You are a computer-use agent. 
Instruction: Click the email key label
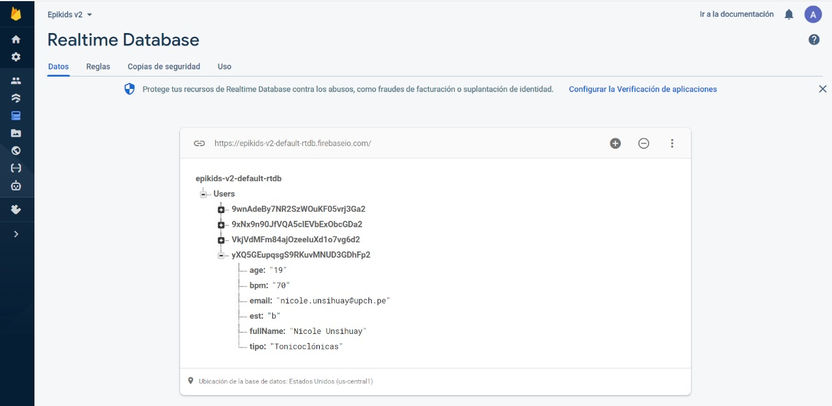[x=261, y=301]
